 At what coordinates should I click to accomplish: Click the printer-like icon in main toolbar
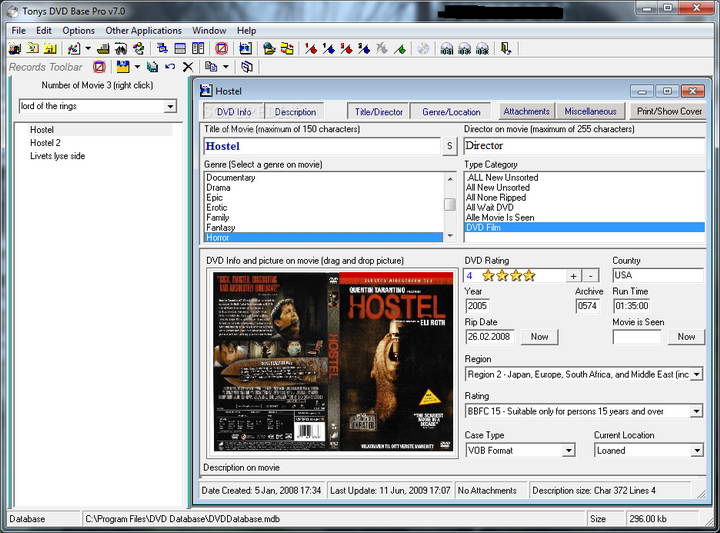click(103, 48)
